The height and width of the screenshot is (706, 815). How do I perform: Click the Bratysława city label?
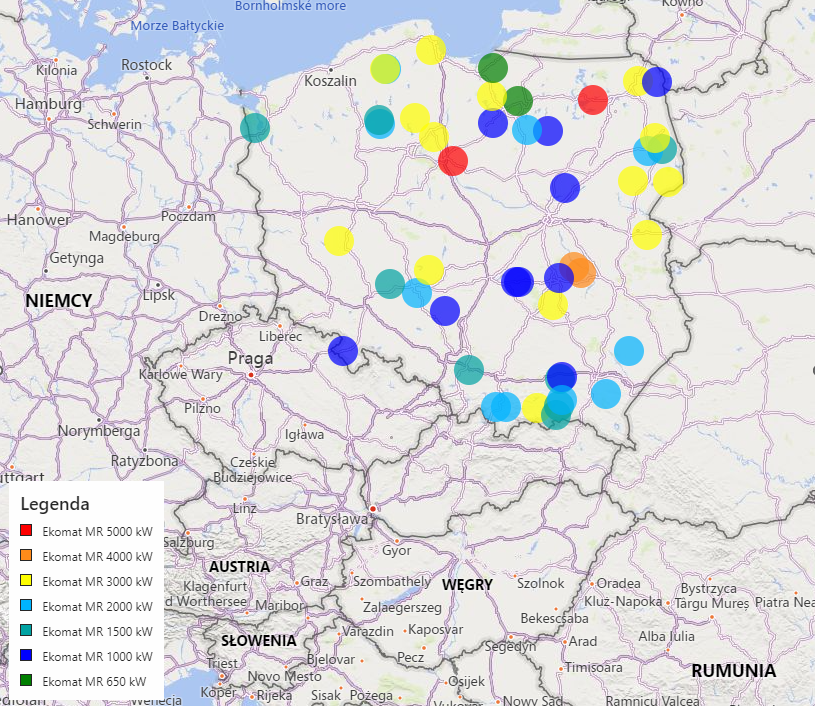pyautogui.click(x=334, y=520)
